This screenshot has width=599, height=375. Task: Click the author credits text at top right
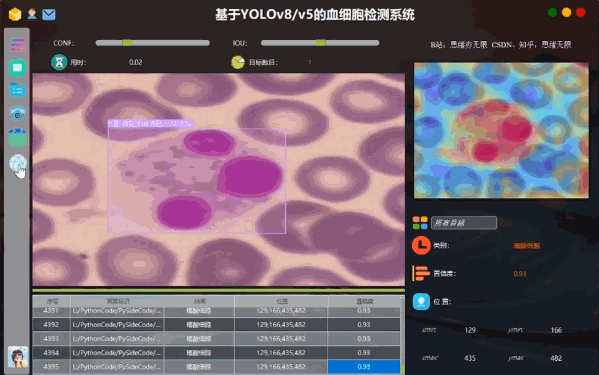[501, 45]
